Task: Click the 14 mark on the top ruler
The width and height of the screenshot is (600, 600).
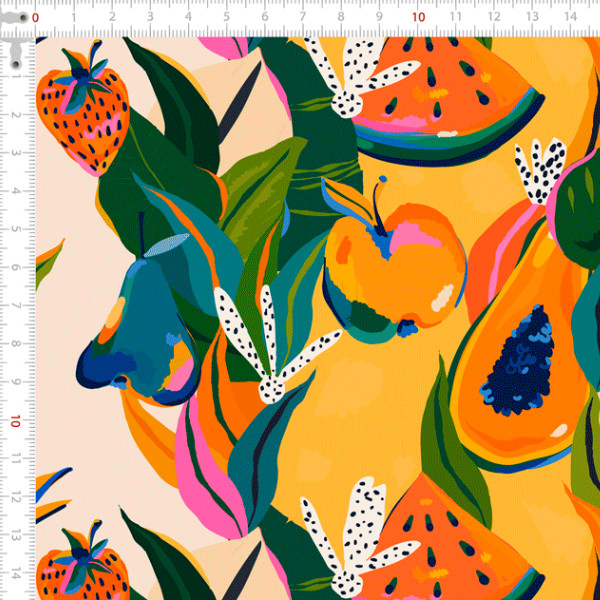Action: click(569, 17)
